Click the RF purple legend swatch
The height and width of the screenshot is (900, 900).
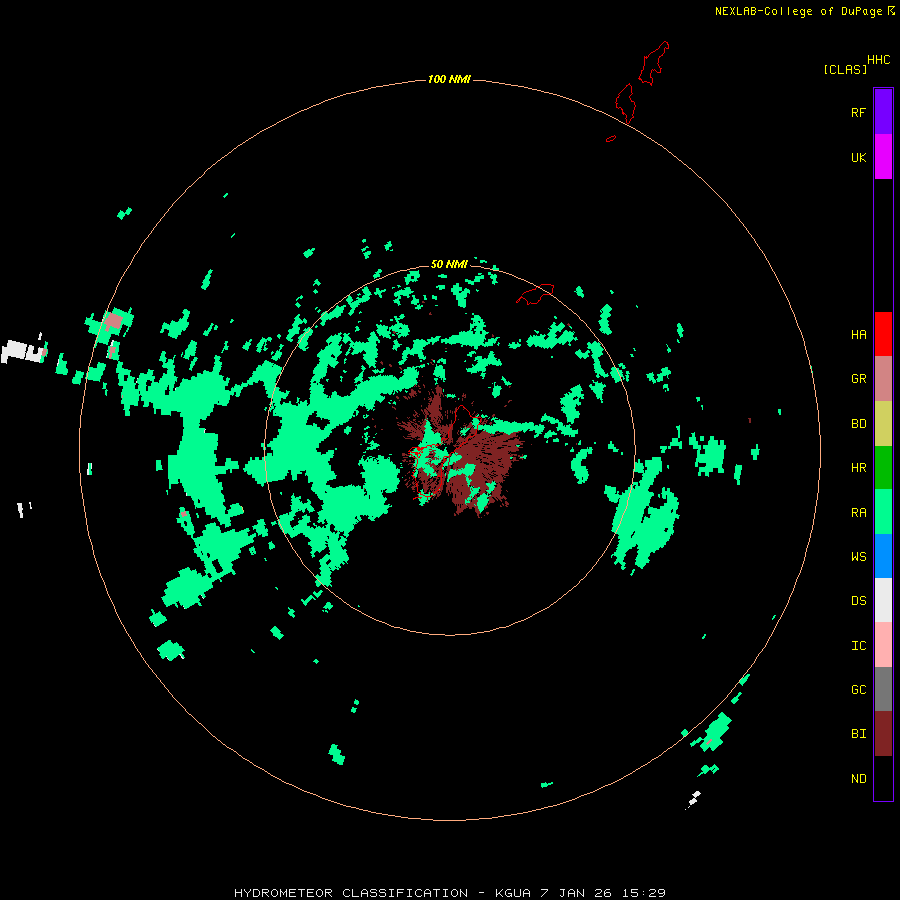[883, 112]
